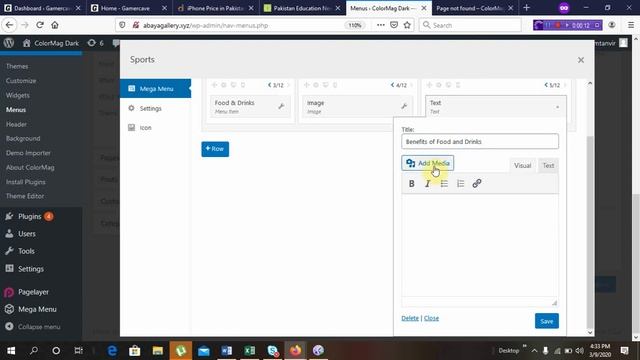The image size is (640, 360).
Task: Open Demo Importer in the sidebar
Action: [x=28, y=153]
